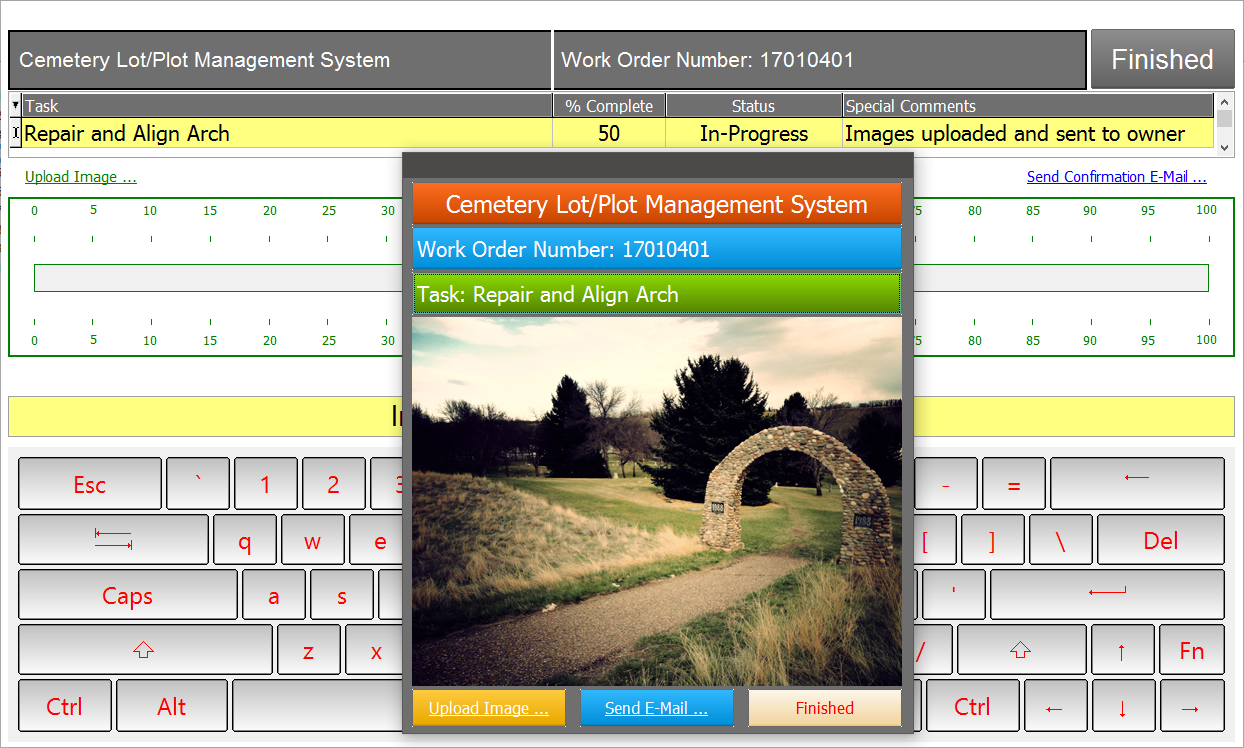Open the Send Confirmation E-Mail link
The height and width of the screenshot is (748, 1244).
(1116, 177)
